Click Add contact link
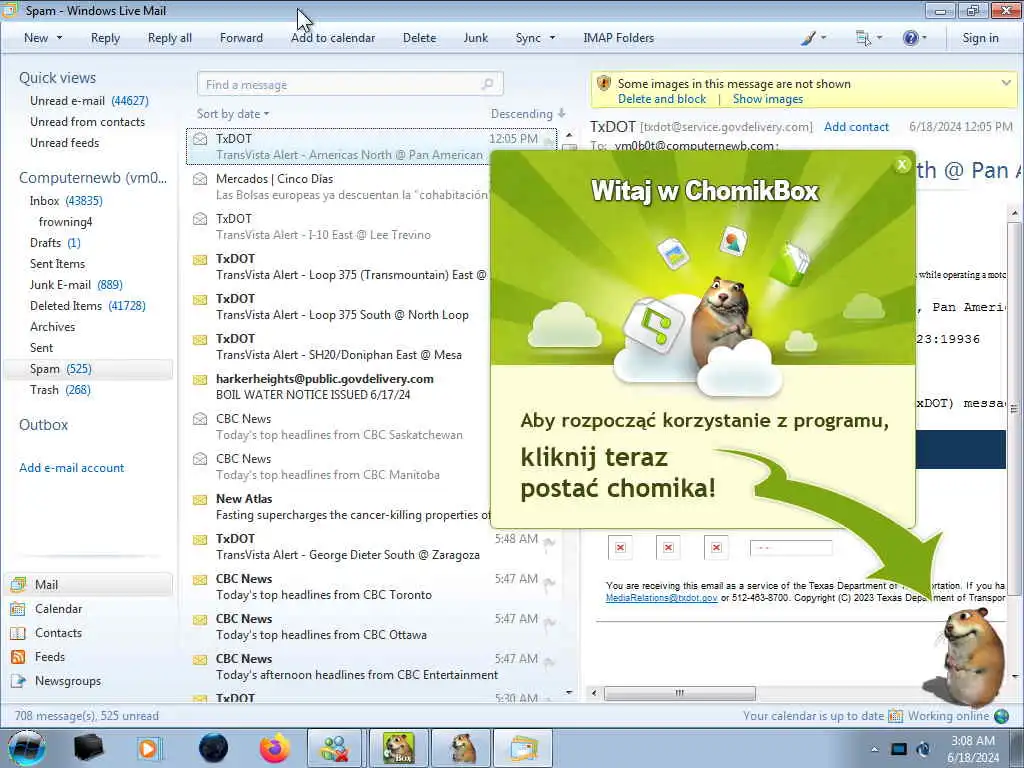The height and width of the screenshot is (768, 1024). [856, 127]
